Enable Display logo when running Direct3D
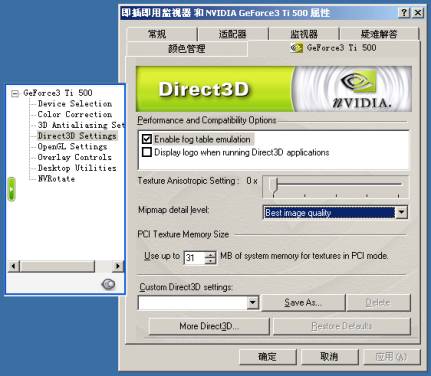431x376 pixels. coord(147,152)
